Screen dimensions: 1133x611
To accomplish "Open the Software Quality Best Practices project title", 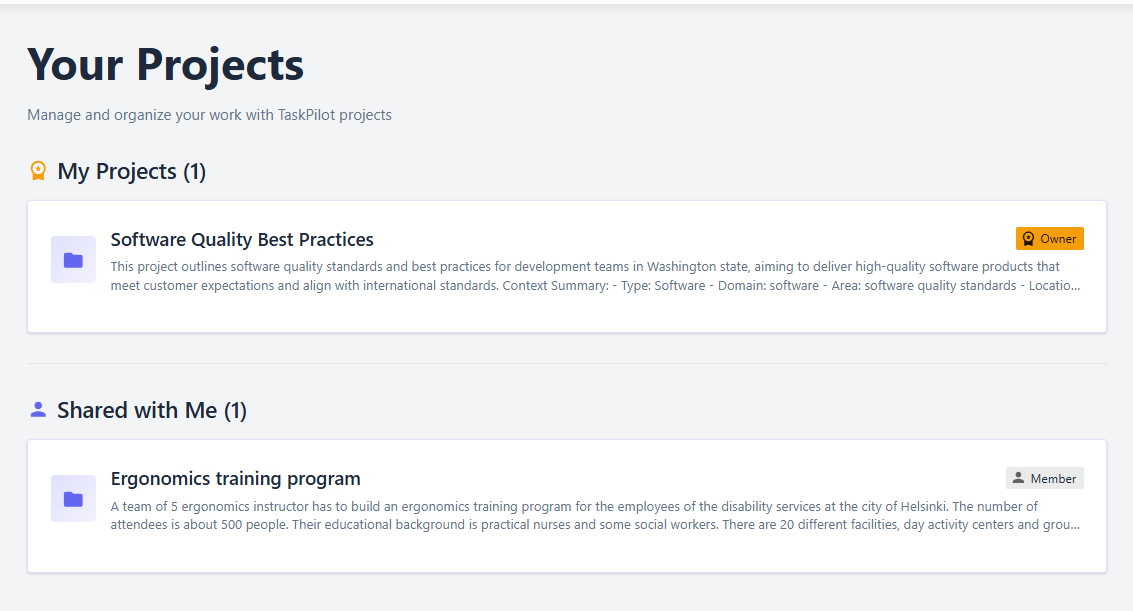I will pyautogui.click(x=242, y=240).
